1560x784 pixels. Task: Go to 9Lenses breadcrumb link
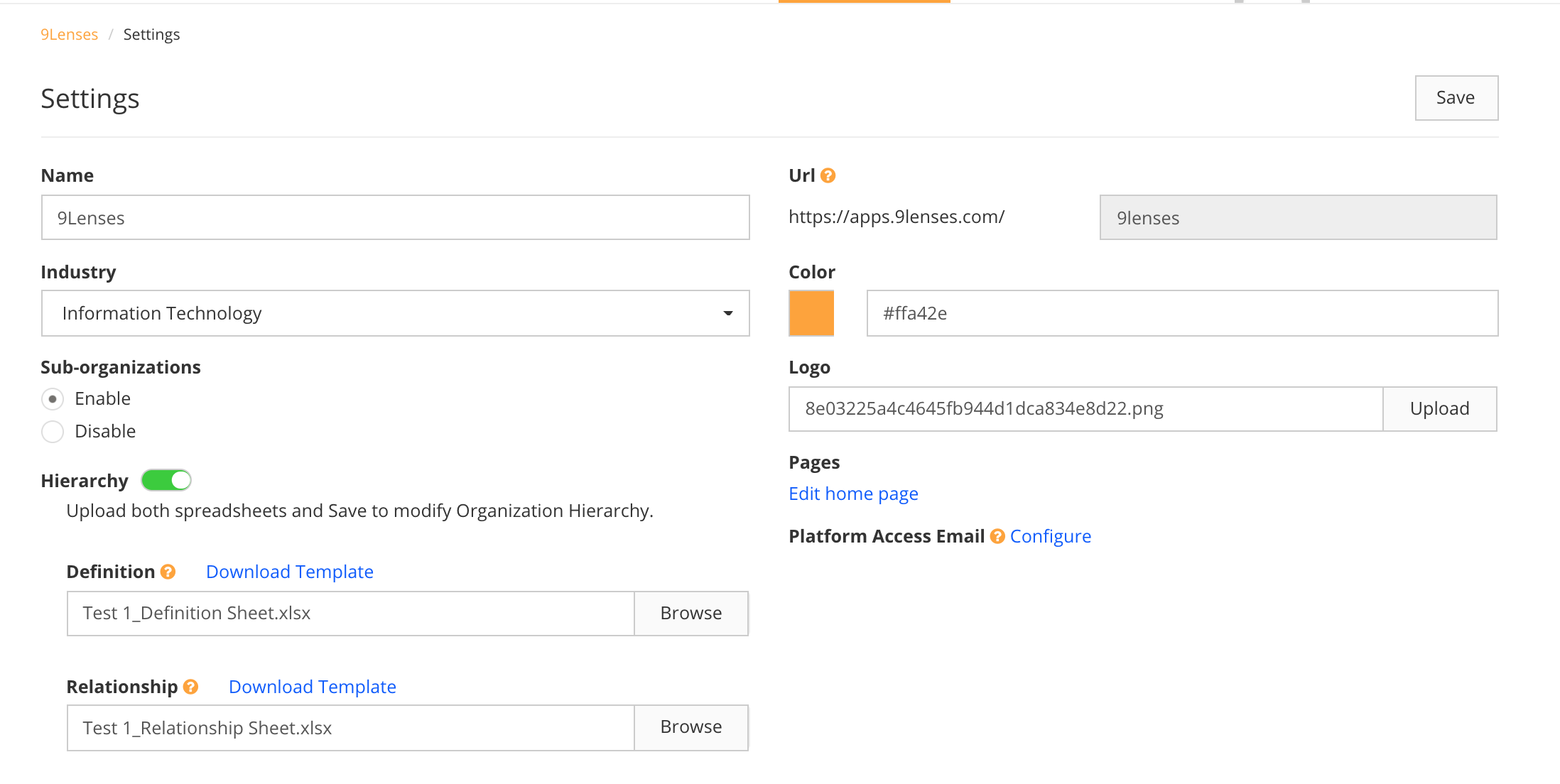[x=69, y=34]
